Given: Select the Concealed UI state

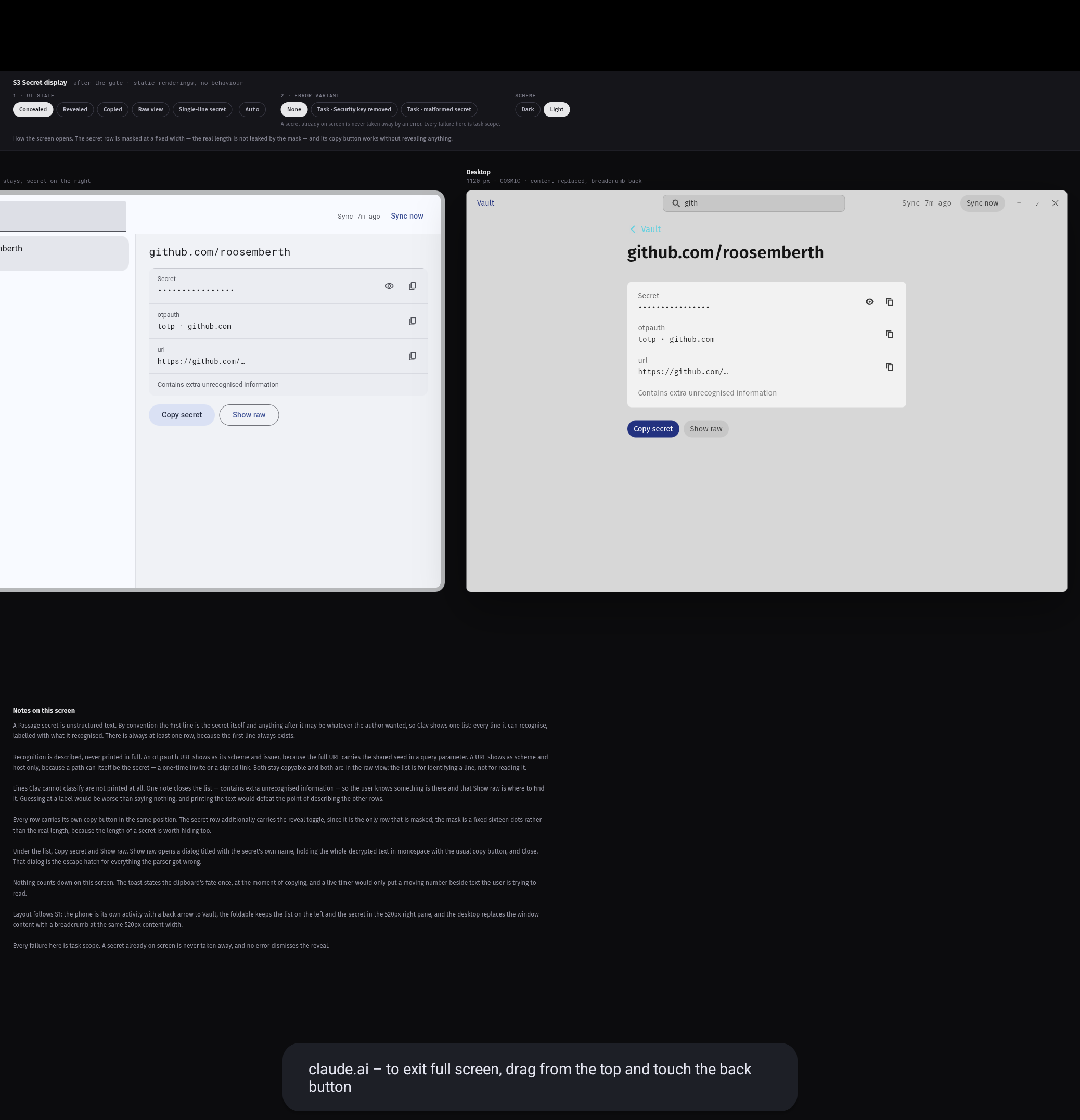Looking at the screenshot, I should tap(33, 110).
